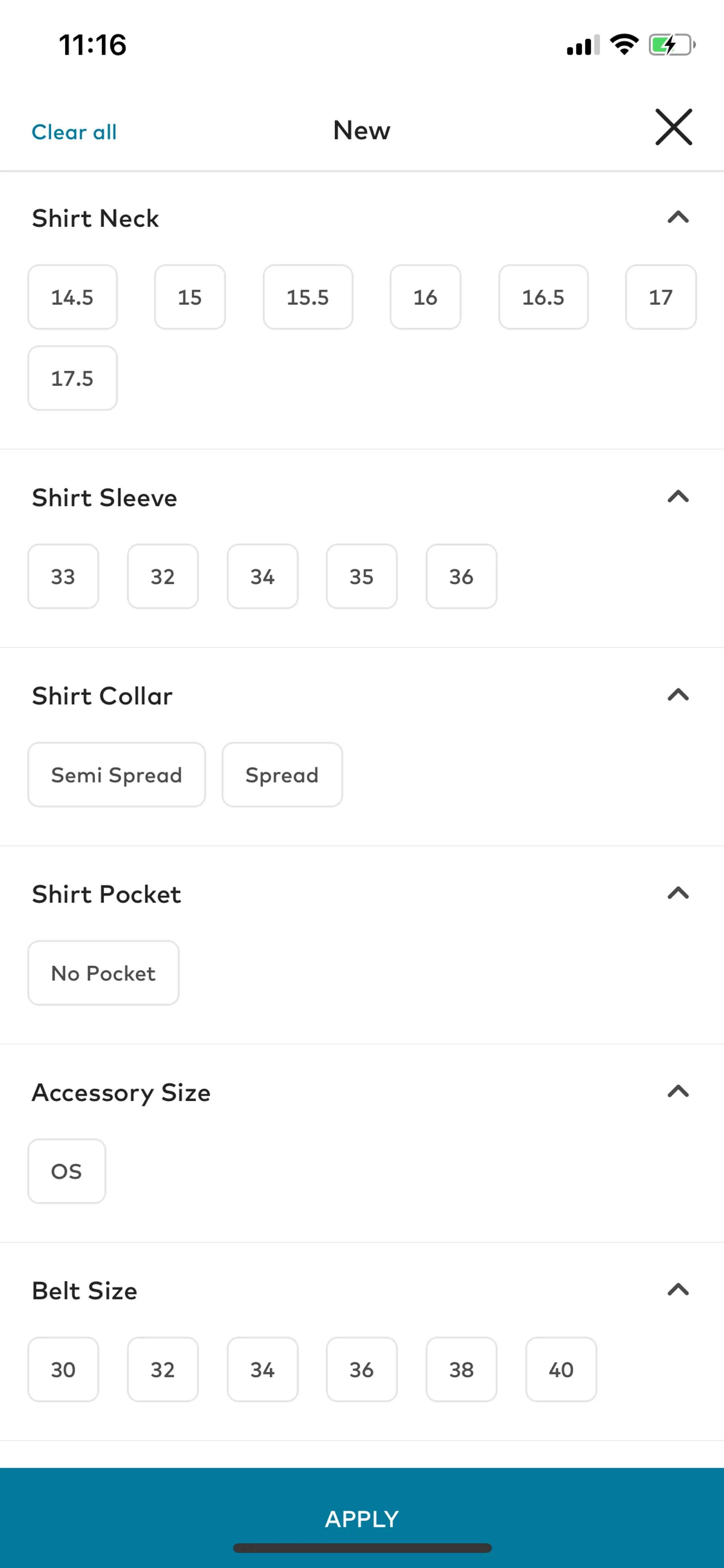Select the No Pocket option

tap(103, 973)
